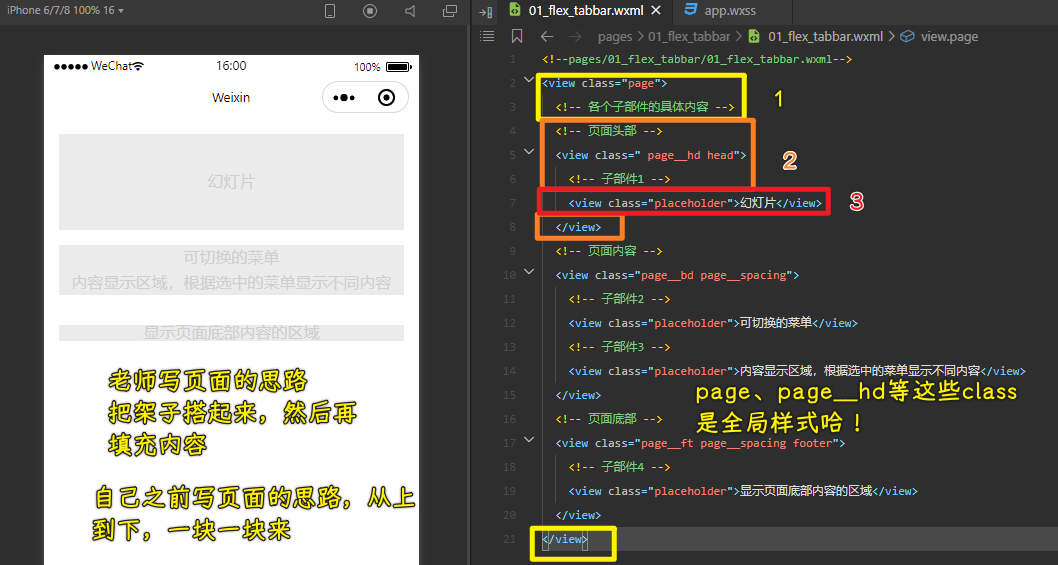The width and height of the screenshot is (1058, 565).
Task: Click the 16:00 time in simulator status bar
Action: click(231, 66)
